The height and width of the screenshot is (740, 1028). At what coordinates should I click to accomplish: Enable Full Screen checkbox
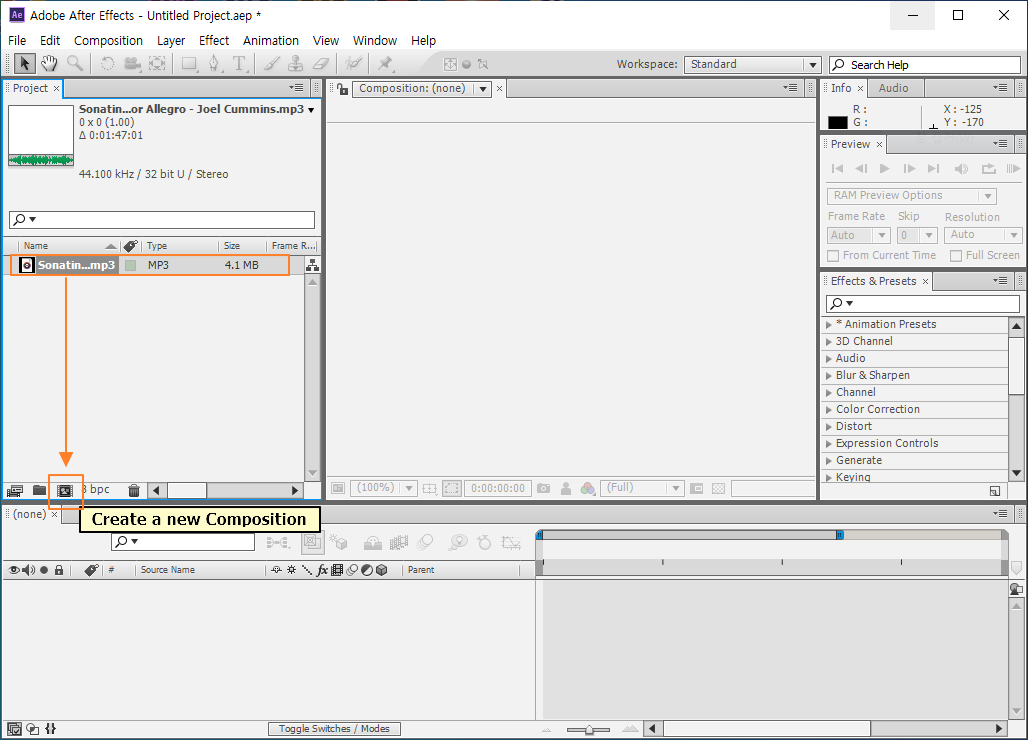956,256
